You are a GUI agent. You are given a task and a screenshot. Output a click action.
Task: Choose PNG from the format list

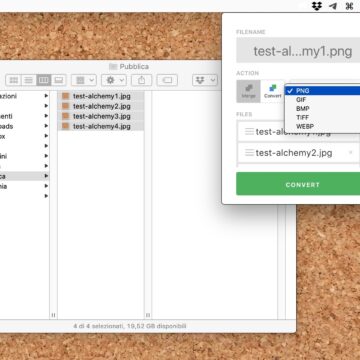click(323, 91)
